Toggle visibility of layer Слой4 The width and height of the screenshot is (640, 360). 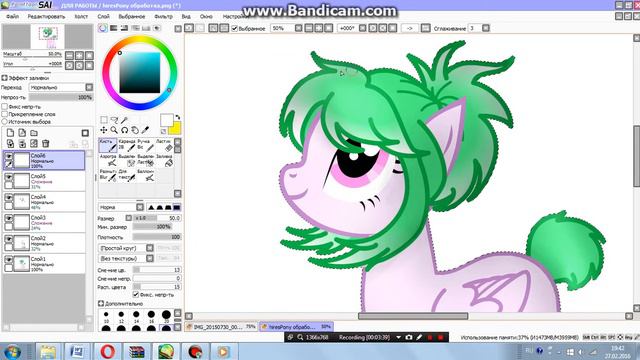coord(8,197)
